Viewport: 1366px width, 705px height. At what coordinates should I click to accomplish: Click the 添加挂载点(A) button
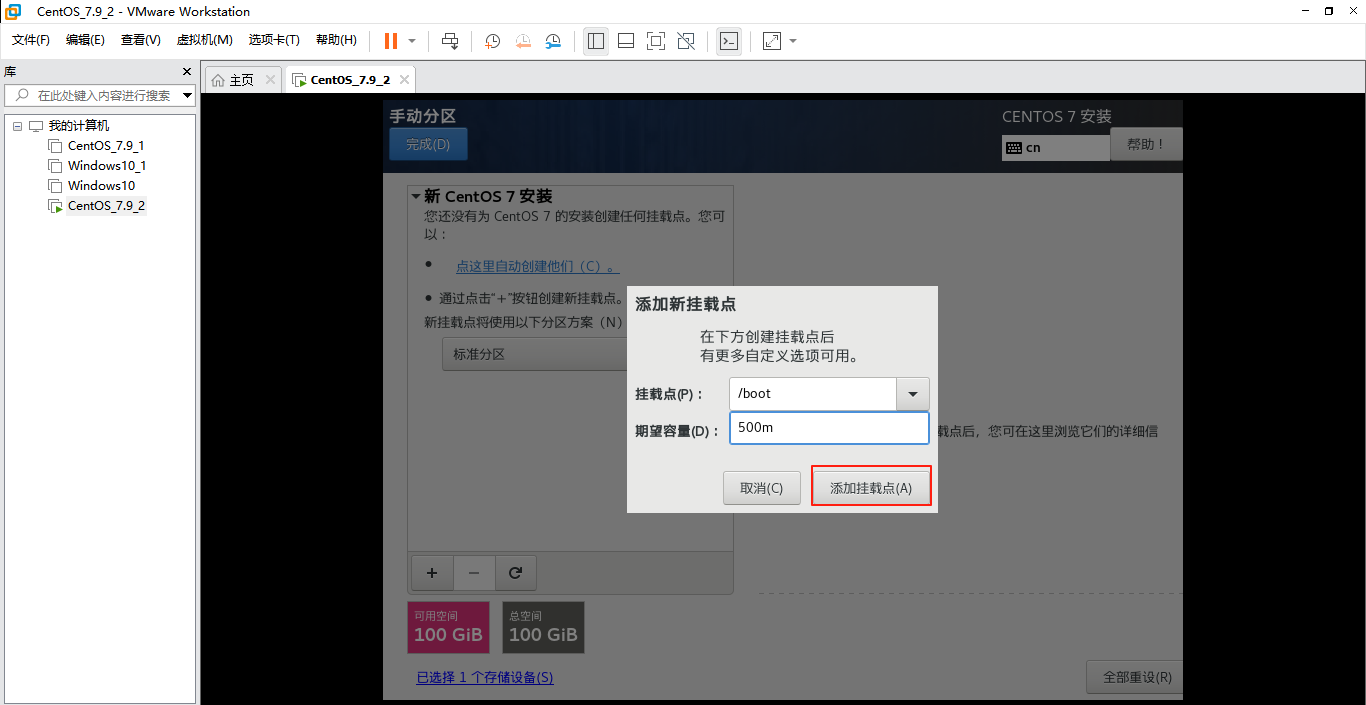[870, 486]
